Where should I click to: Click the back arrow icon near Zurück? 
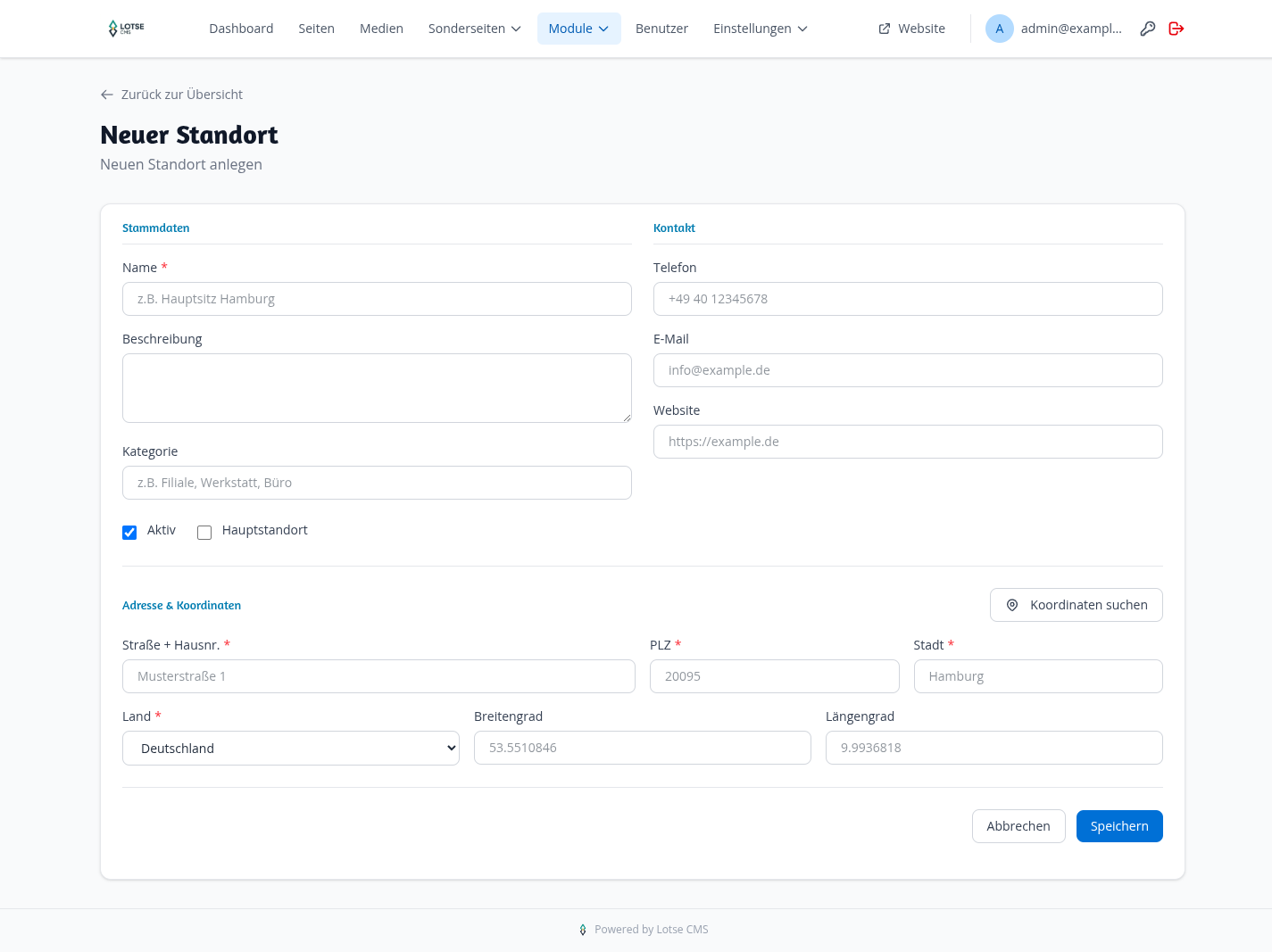tap(107, 95)
